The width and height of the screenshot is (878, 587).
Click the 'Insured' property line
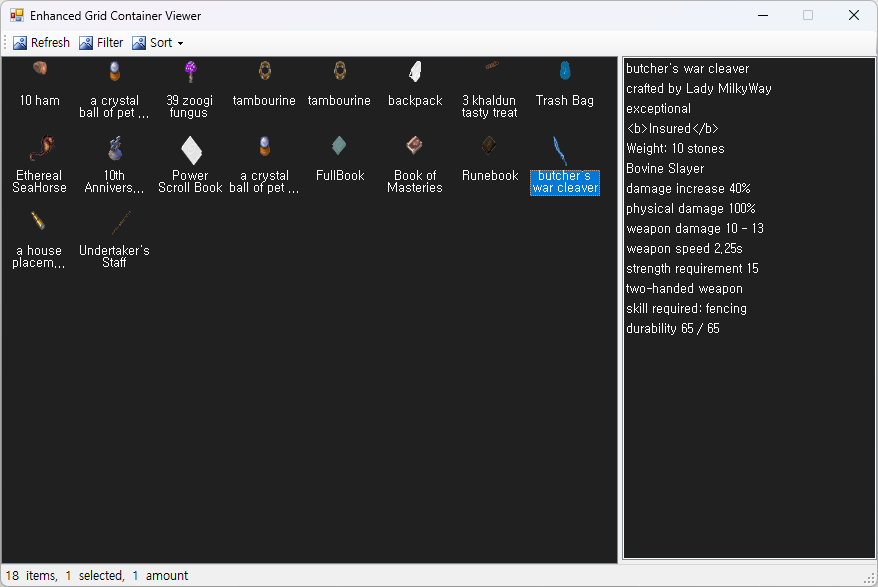pyautogui.click(x=672, y=129)
